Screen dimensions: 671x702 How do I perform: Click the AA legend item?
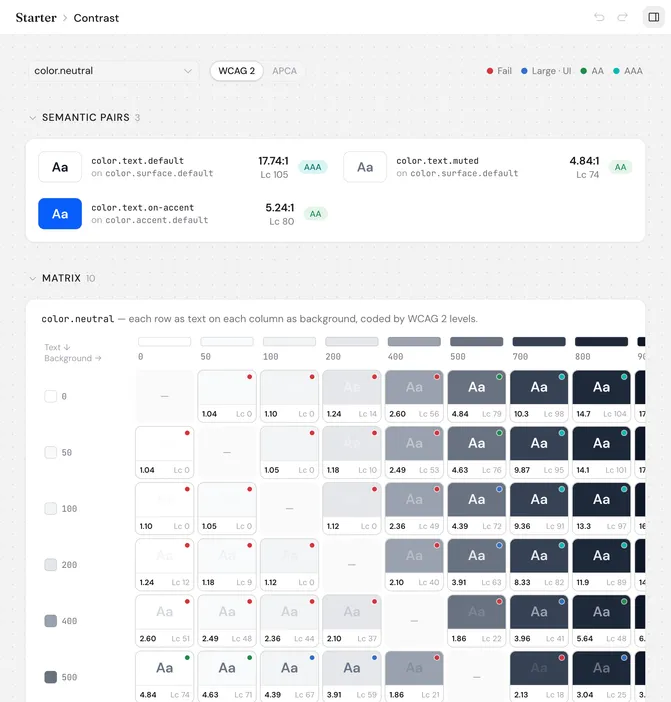(592, 71)
